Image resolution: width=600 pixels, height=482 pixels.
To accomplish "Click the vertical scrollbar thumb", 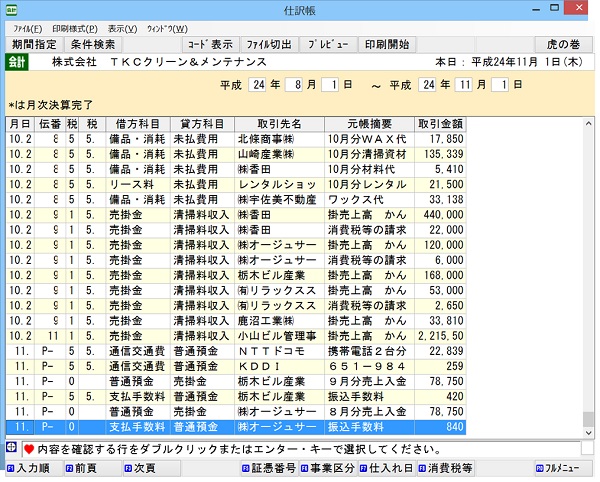I will point(588,419).
